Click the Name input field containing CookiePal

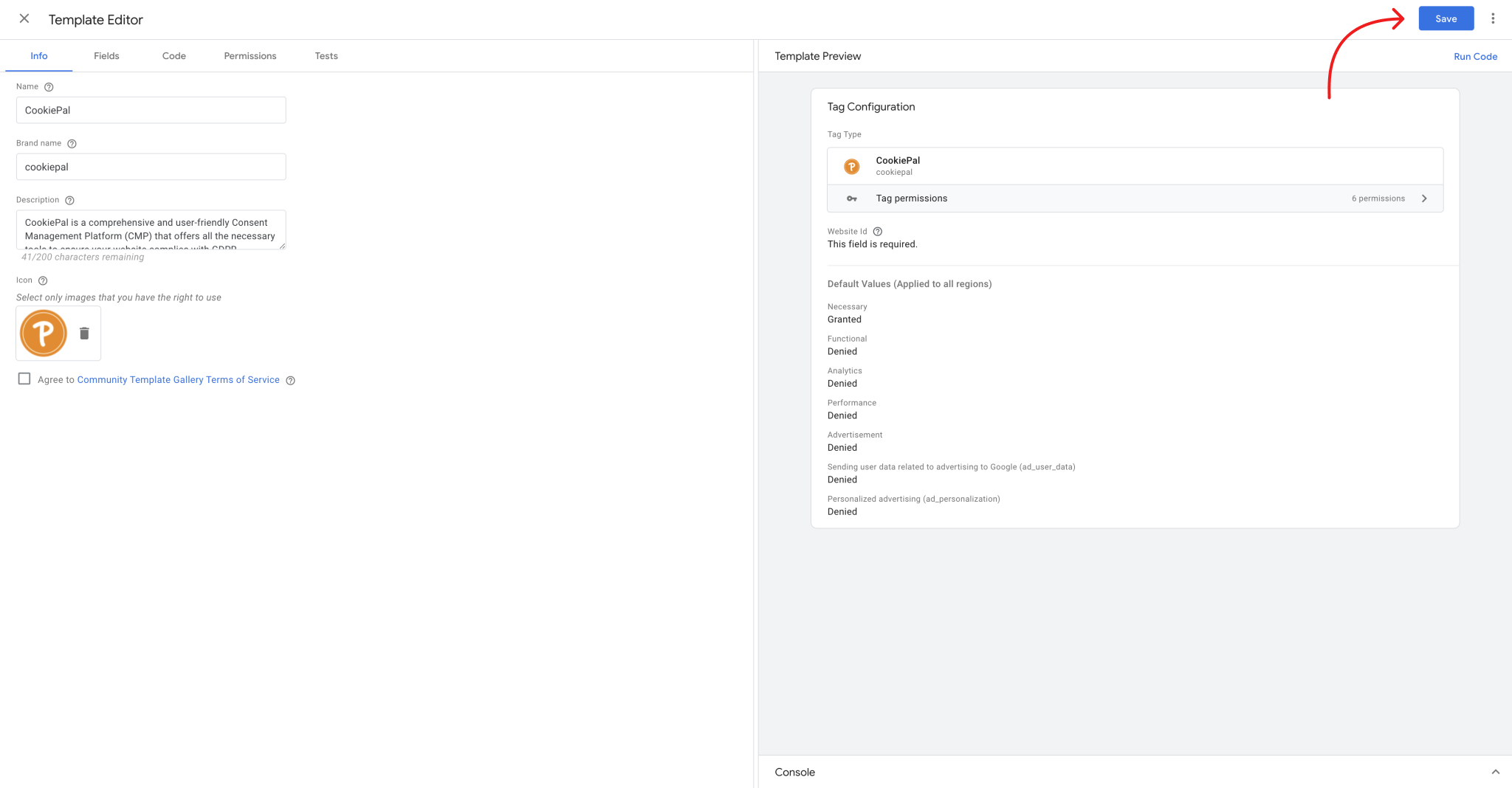click(151, 110)
